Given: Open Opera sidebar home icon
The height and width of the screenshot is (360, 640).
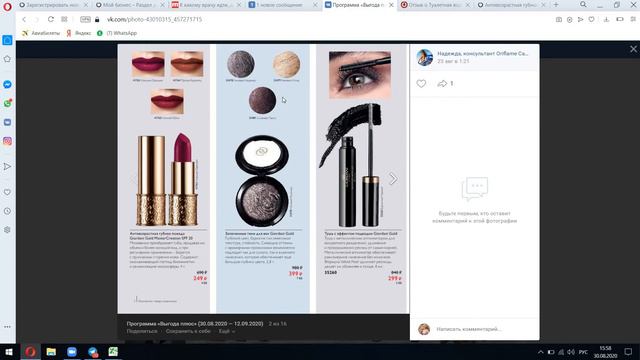Looking at the screenshot, I should pos(7,40).
